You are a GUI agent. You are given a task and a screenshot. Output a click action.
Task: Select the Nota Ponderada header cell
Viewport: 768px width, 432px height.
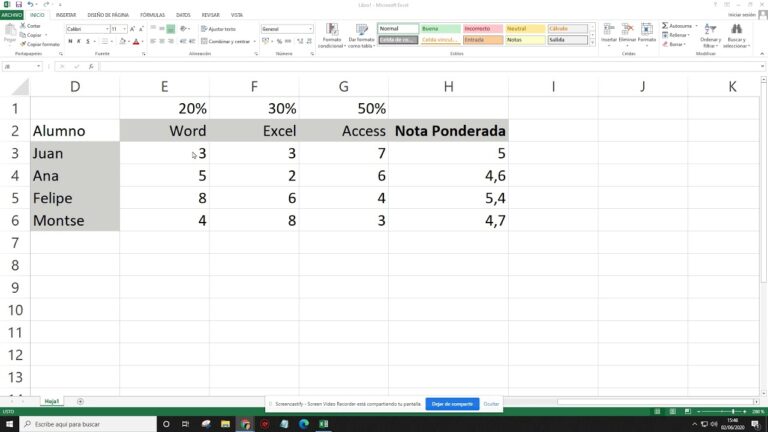[448, 131]
